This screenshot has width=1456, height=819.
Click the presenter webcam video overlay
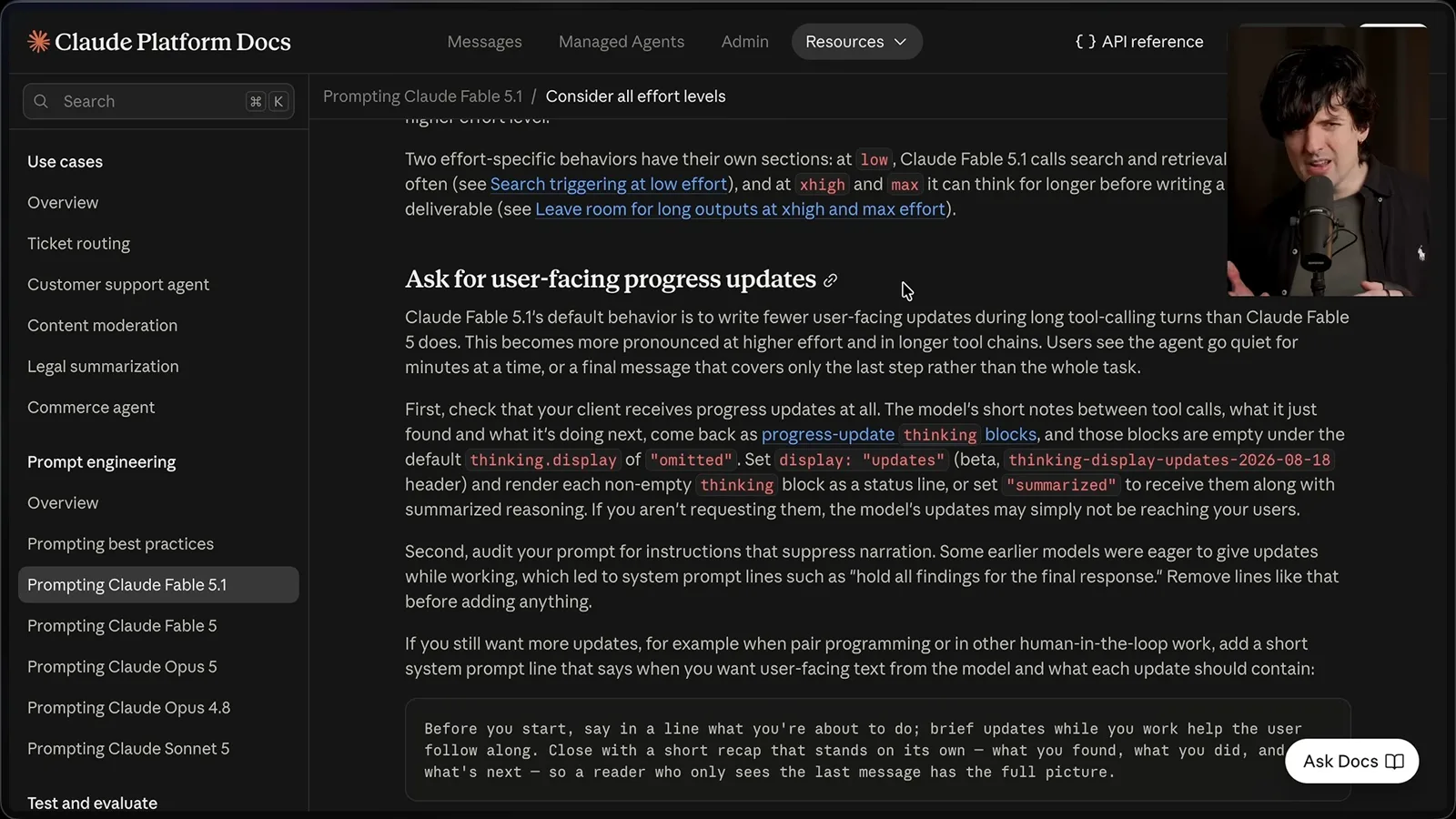click(x=1329, y=160)
